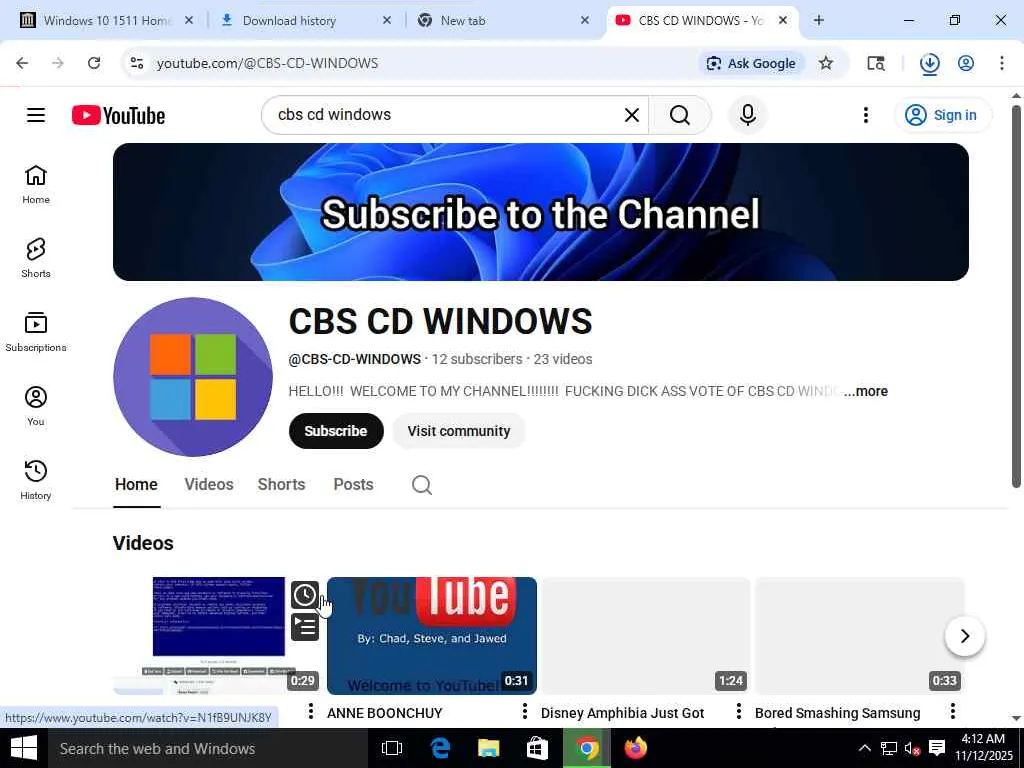This screenshot has width=1024, height=768.
Task: Open YouTube settings three-dot menu
Action: click(x=865, y=116)
